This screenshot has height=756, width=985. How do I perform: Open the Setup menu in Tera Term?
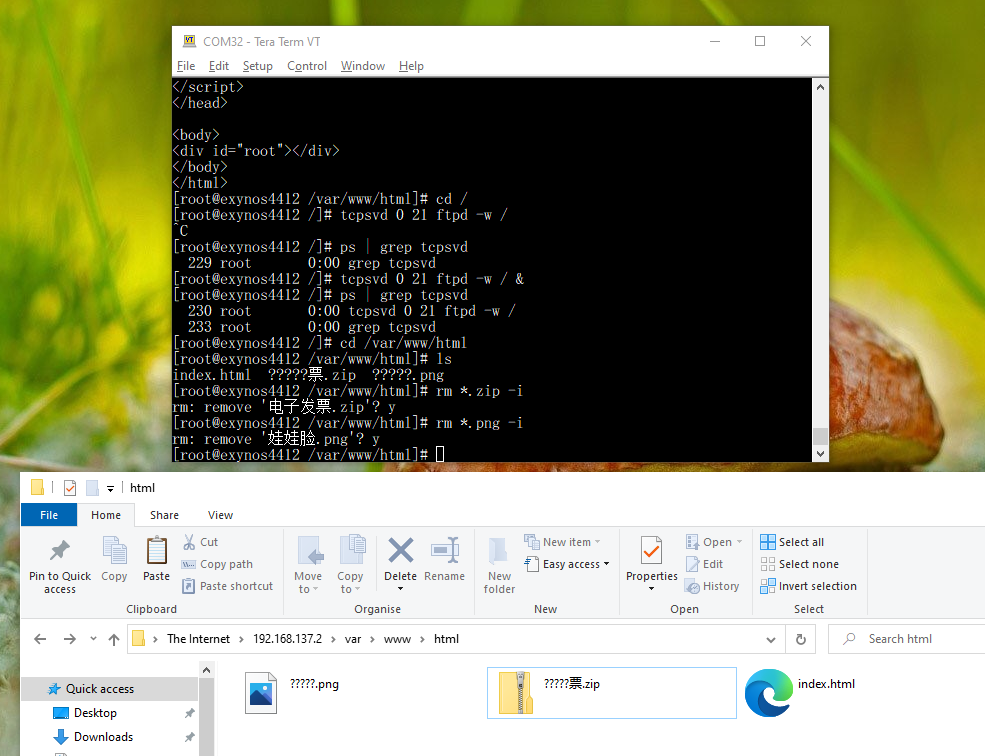257,65
